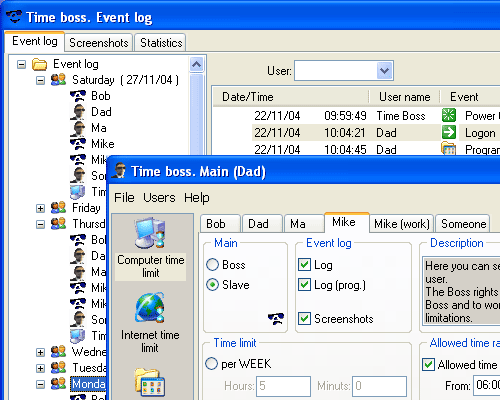Screen dimensions: 500x400
Task: Click the Thursday users group icon
Action: (x=58, y=224)
